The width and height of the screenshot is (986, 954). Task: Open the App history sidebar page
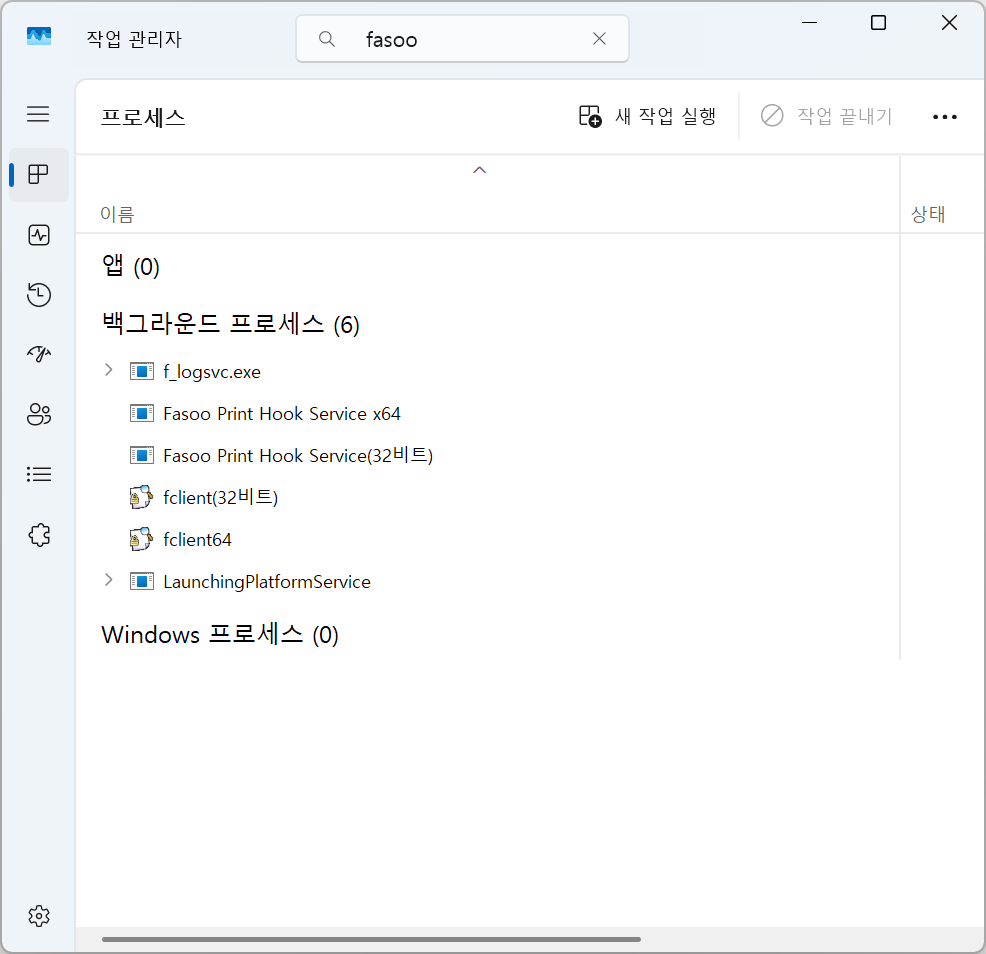tap(38, 294)
